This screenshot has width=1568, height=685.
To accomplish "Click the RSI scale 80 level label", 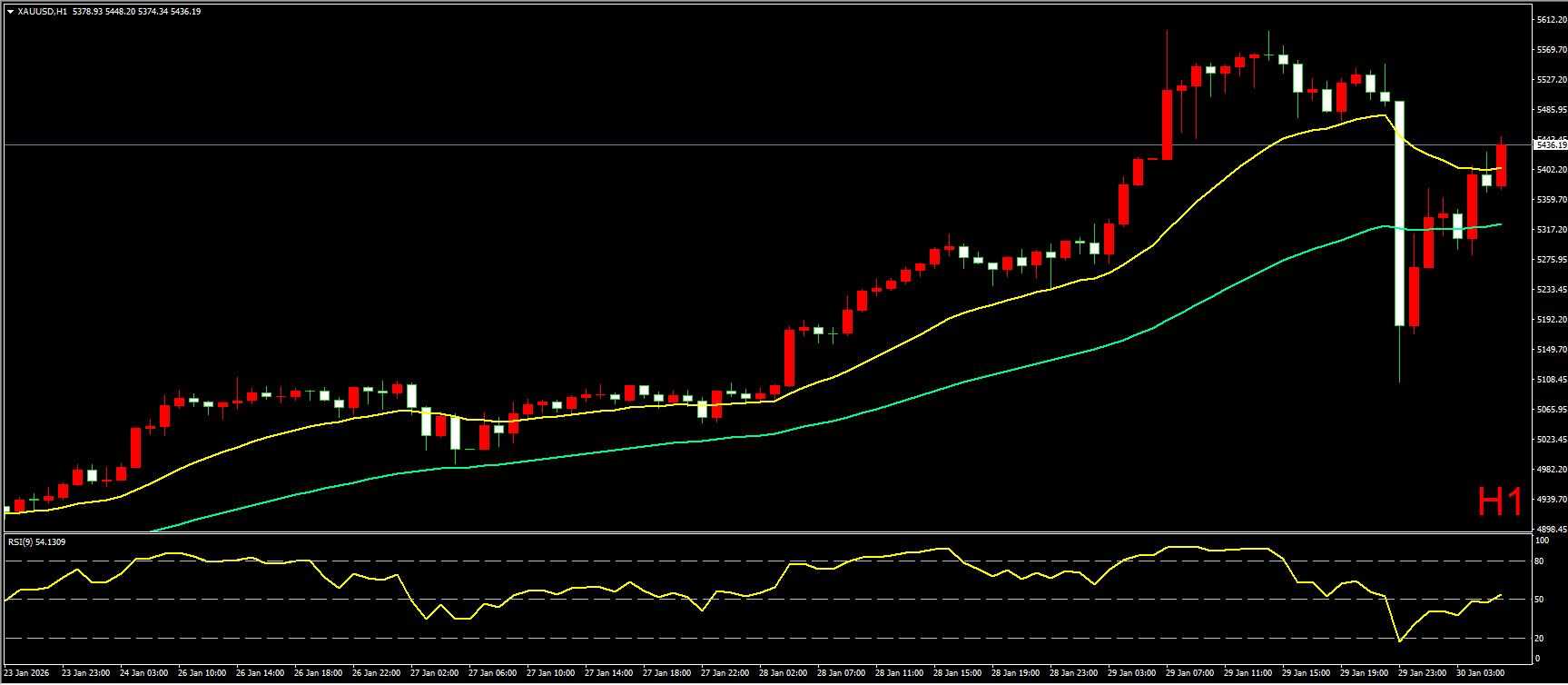I will click(1539, 561).
